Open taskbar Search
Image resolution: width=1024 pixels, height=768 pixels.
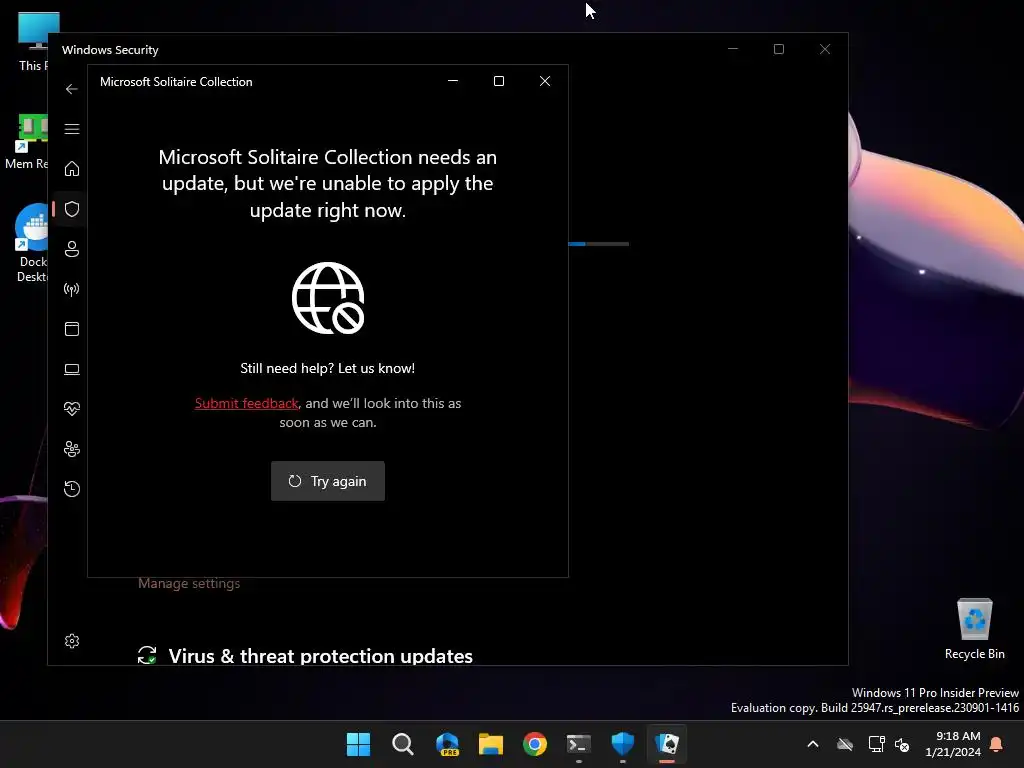point(402,744)
